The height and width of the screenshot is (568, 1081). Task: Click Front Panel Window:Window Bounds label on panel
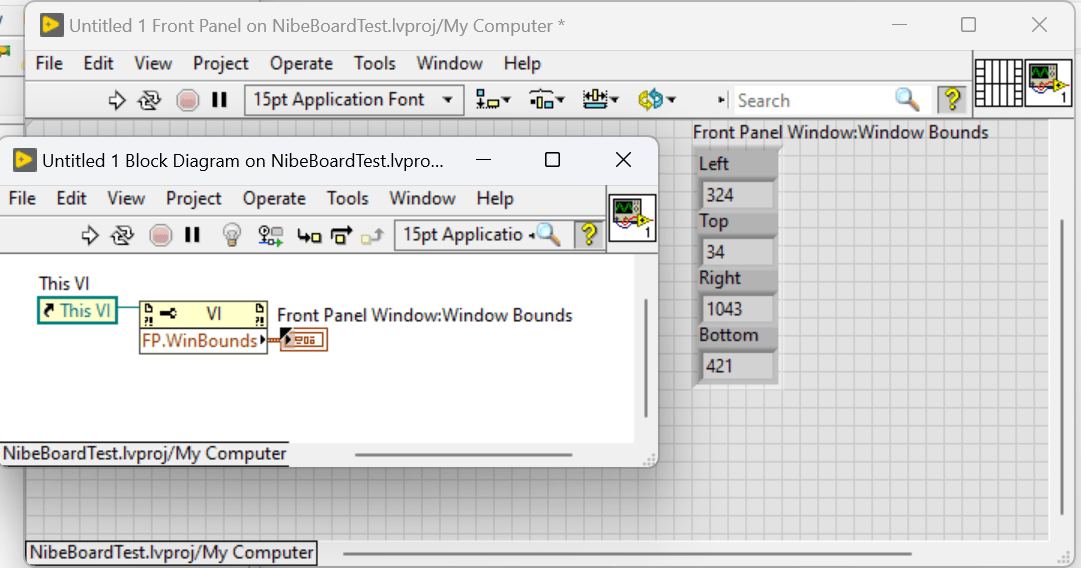(x=840, y=132)
